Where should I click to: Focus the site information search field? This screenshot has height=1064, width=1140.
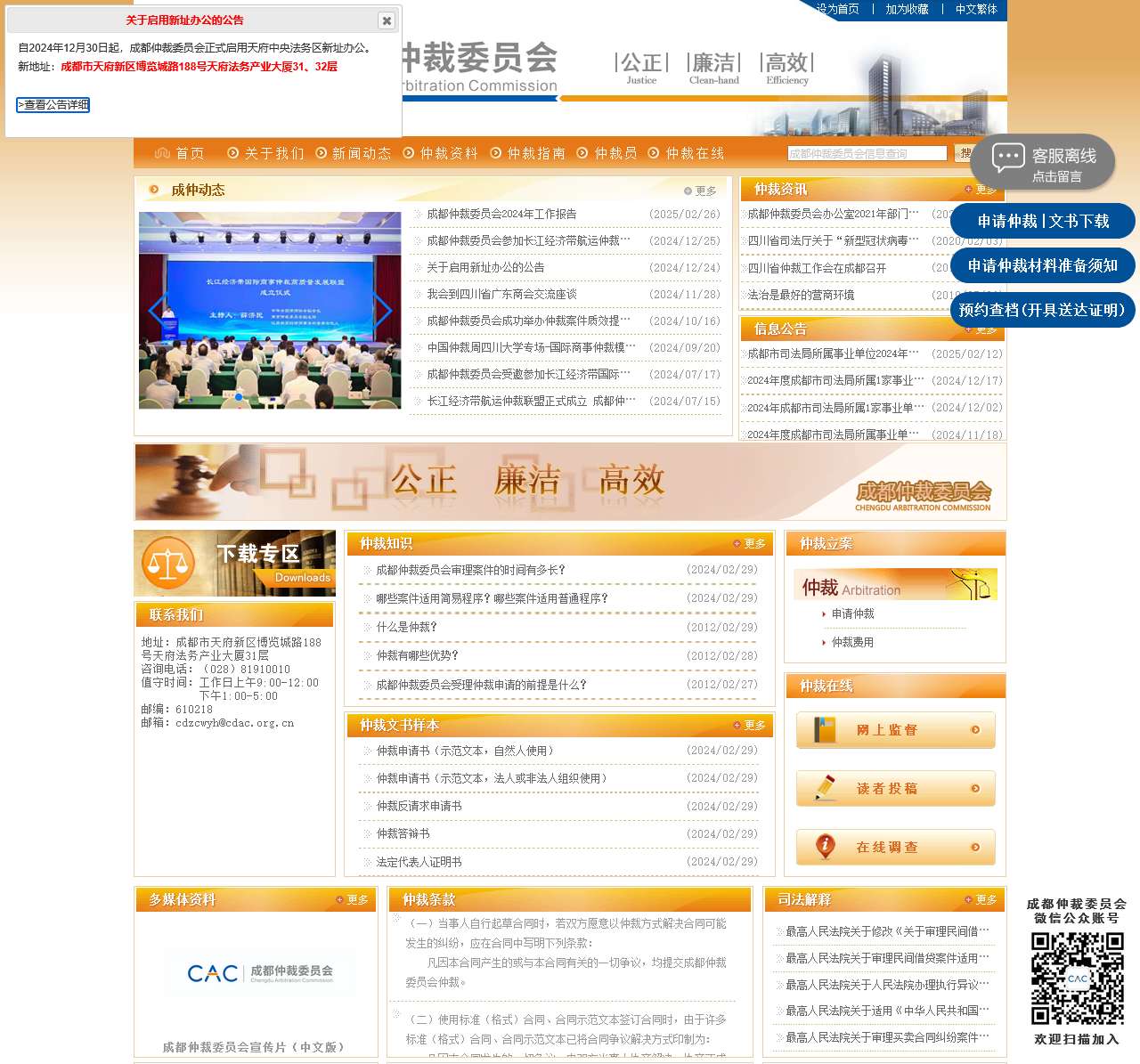pos(867,154)
